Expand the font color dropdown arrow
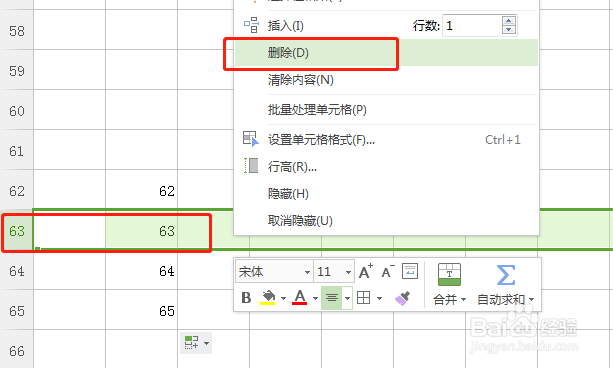This screenshot has height=368, width=613. (x=315, y=299)
